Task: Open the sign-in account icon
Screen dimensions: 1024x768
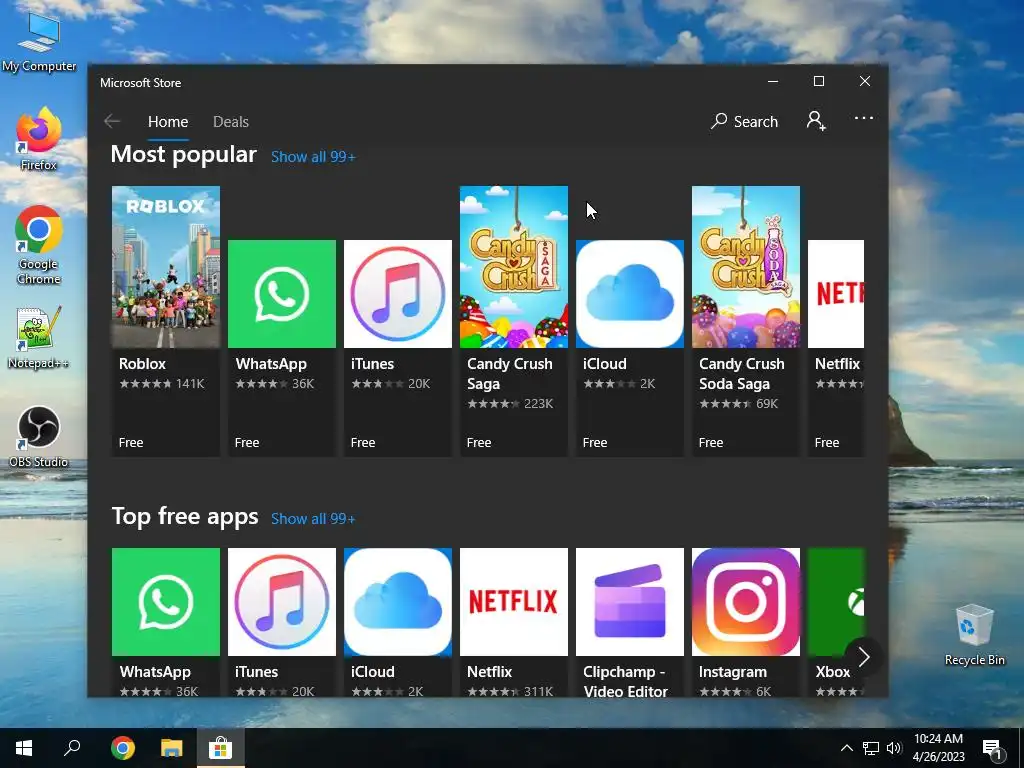Action: 816,121
